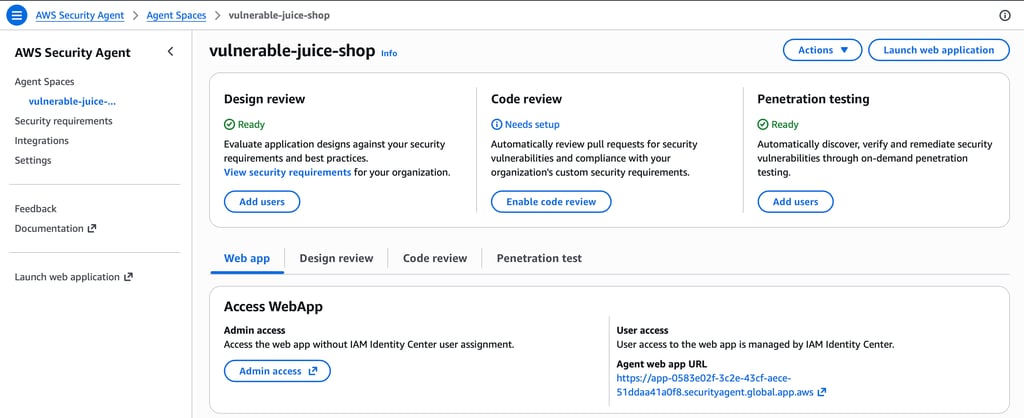Click the Needs setup status icon

tap(497, 125)
